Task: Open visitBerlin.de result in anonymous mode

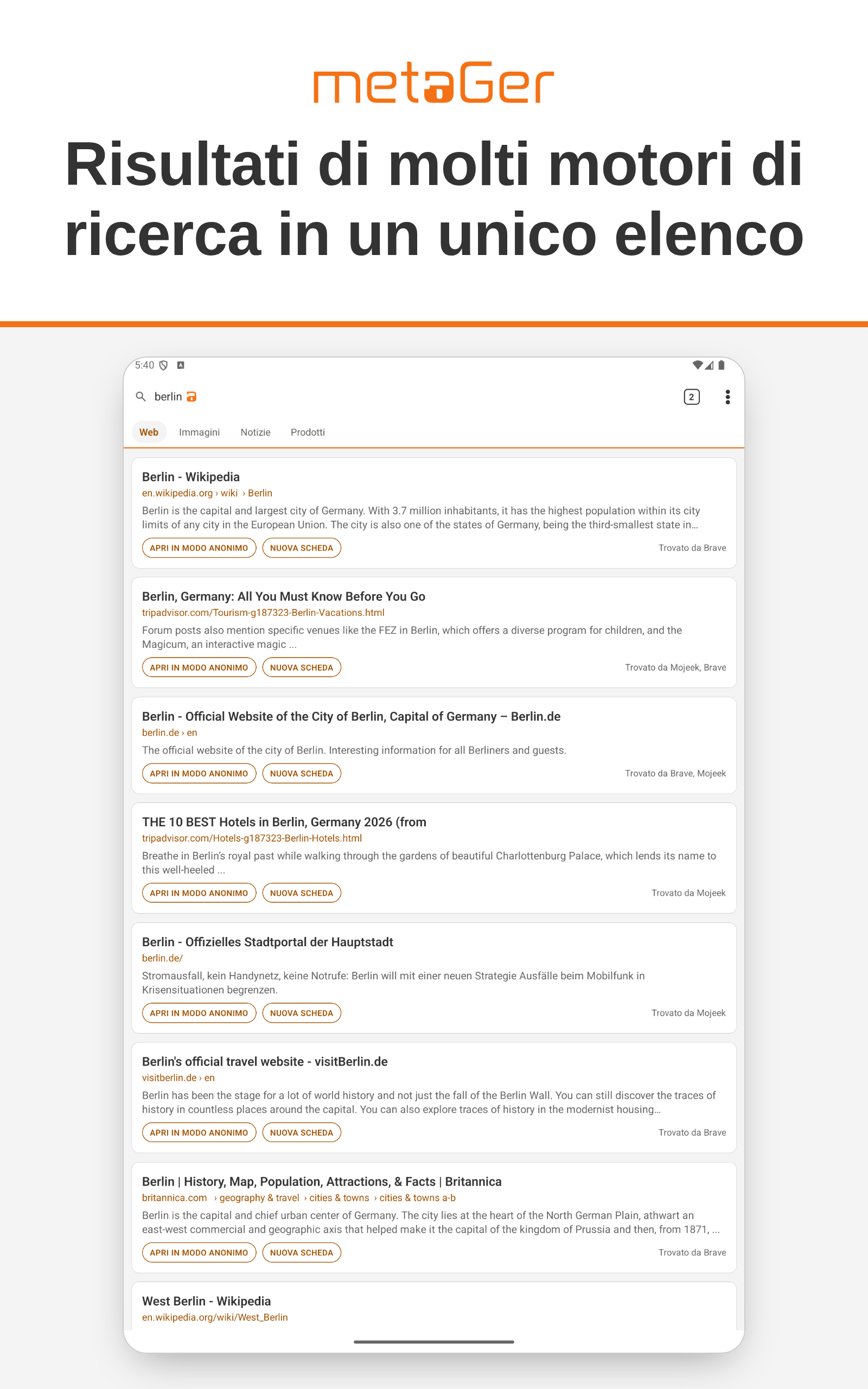Action: 199,1132
